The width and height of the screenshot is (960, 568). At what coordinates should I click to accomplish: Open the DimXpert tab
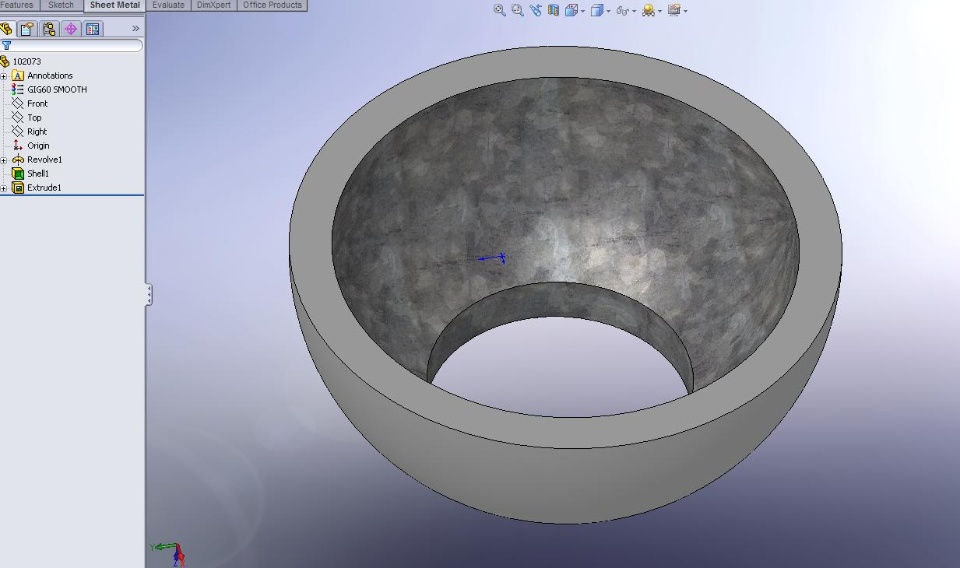(214, 5)
